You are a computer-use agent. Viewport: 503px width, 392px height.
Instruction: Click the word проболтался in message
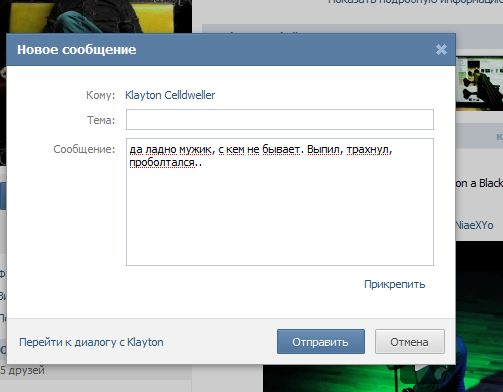coord(162,163)
